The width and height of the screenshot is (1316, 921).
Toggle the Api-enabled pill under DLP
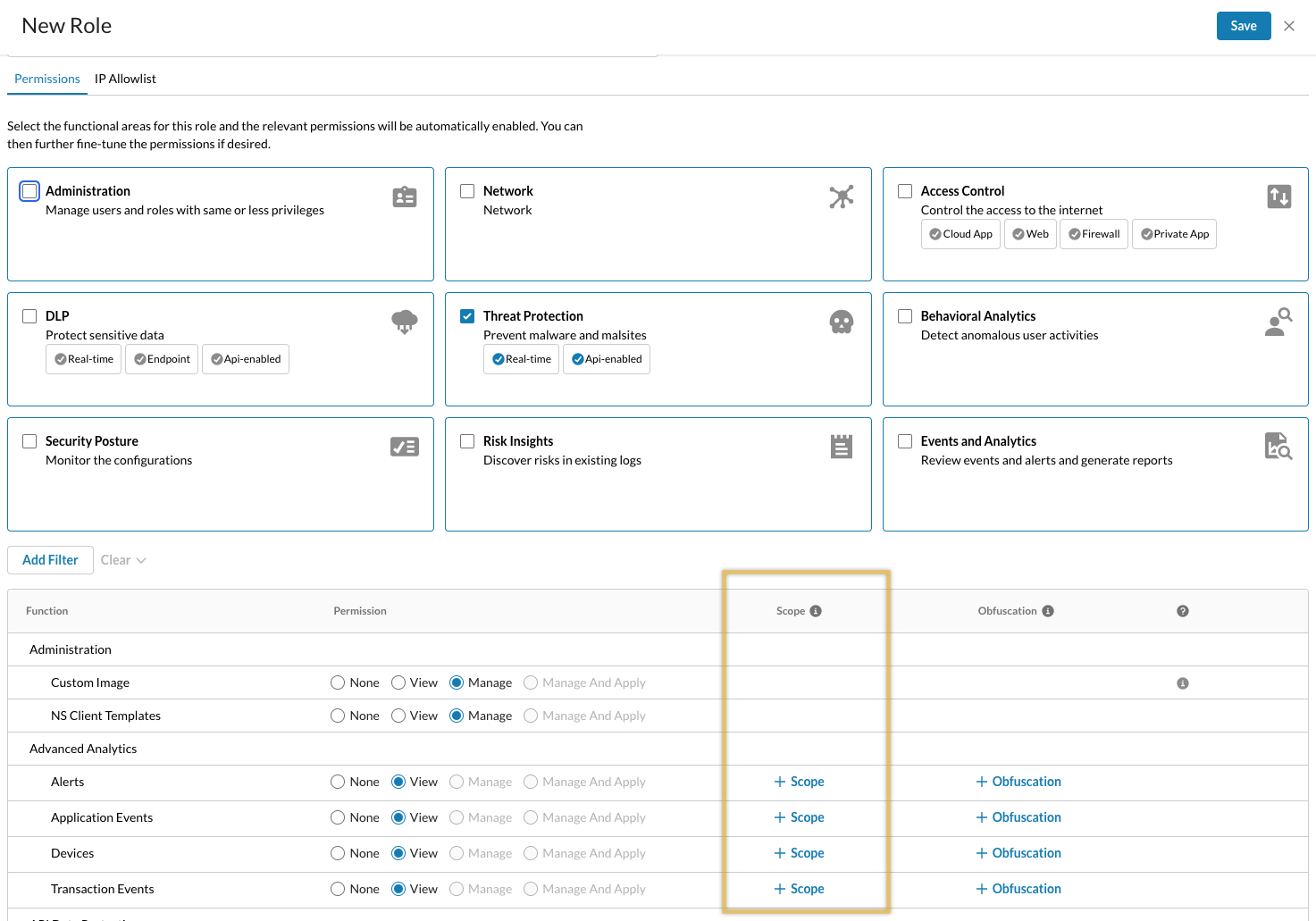246,358
